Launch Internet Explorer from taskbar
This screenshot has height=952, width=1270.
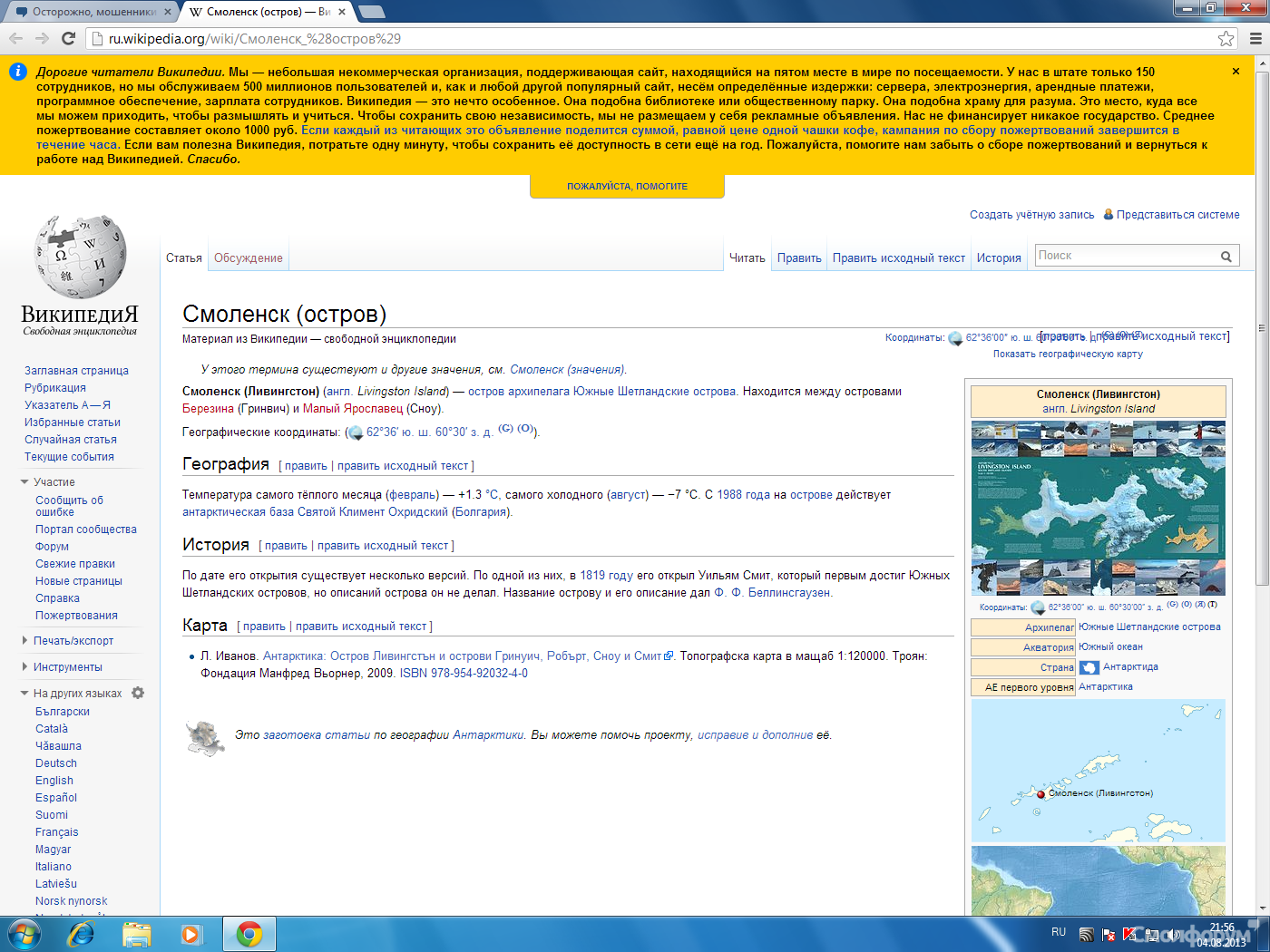tap(81, 934)
